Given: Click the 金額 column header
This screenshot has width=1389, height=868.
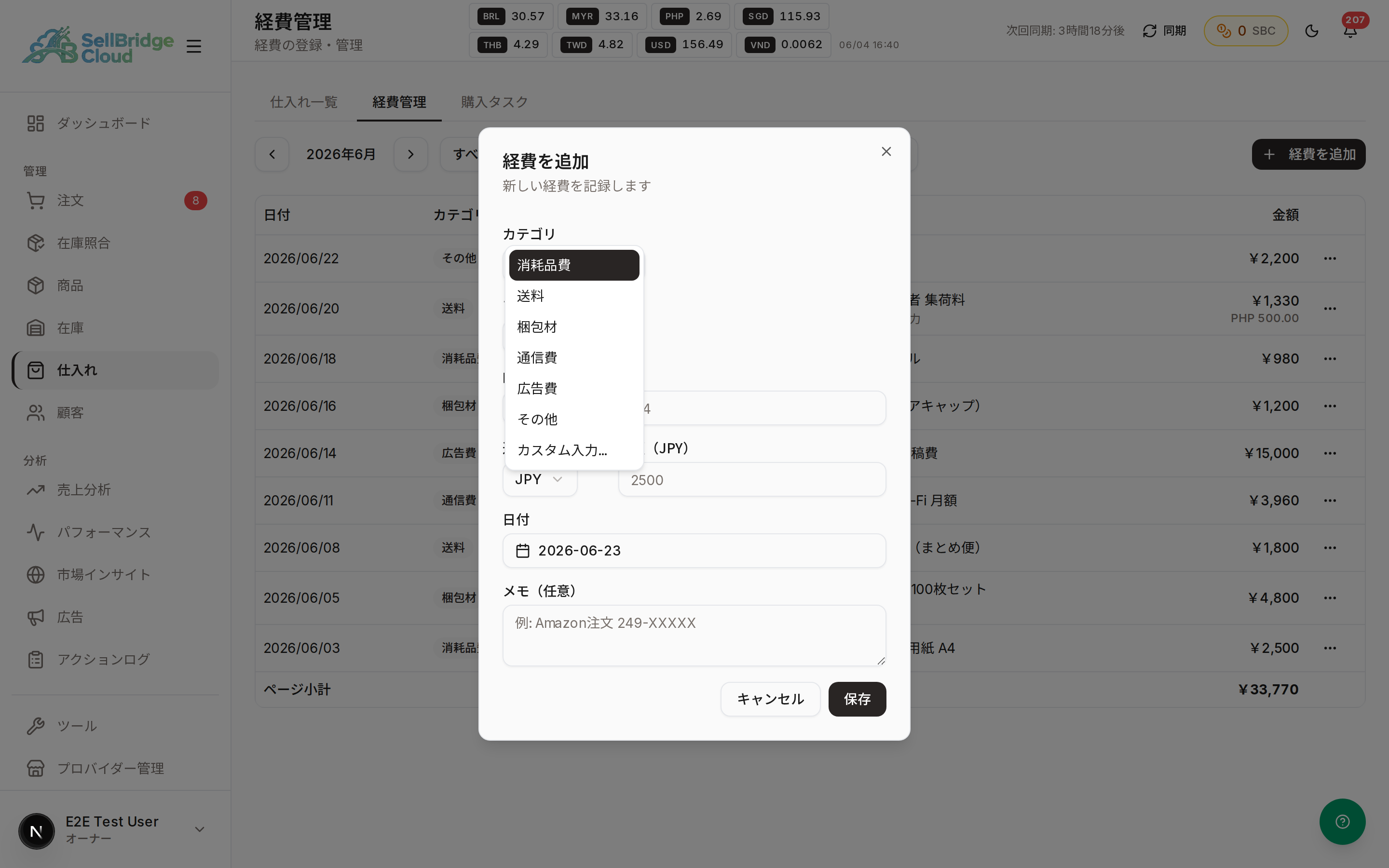Looking at the screenshot, I should 1285,215.
